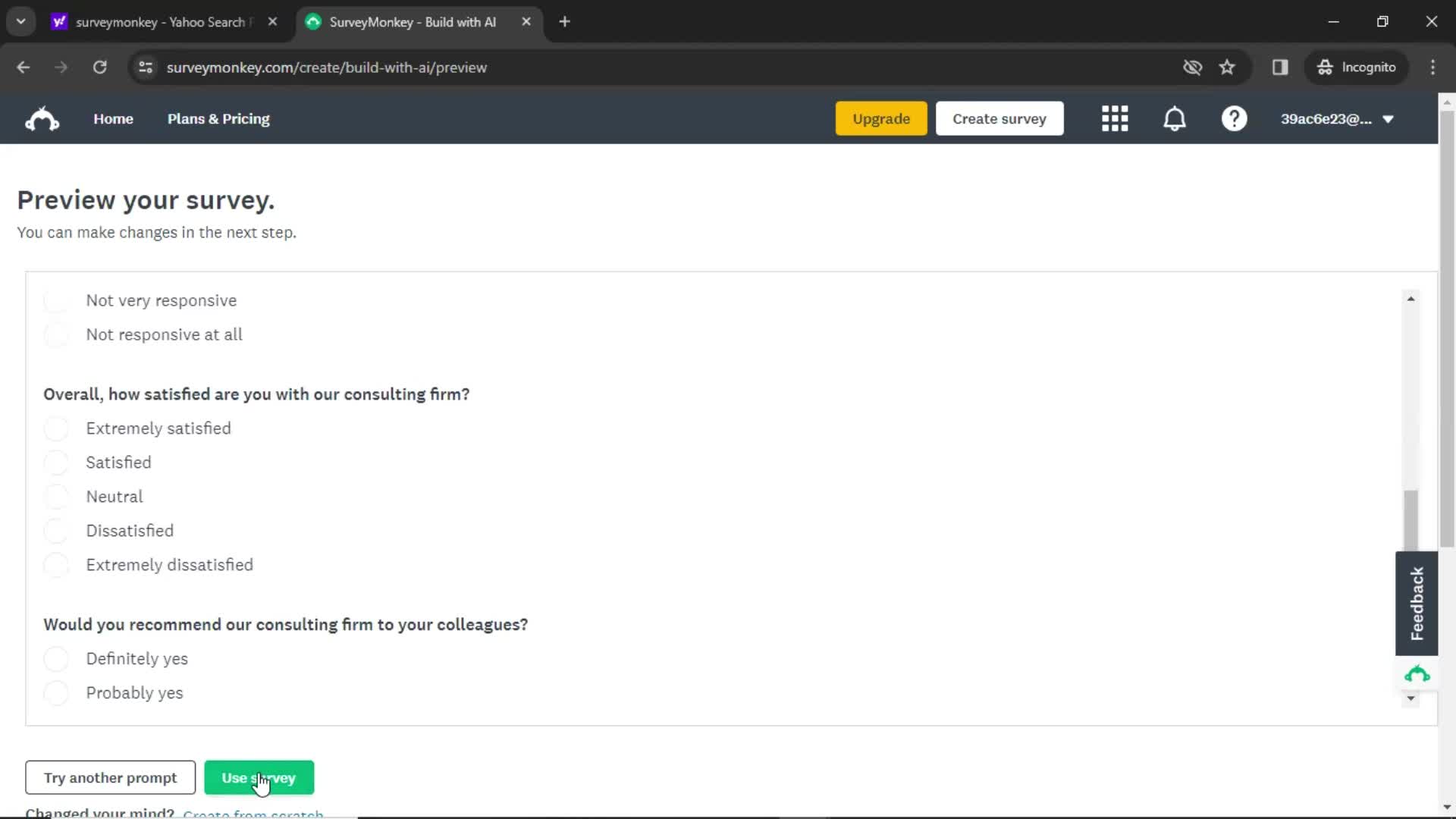
Task: Expand the survey scroll down arrow
Action: pos(1411,698)
